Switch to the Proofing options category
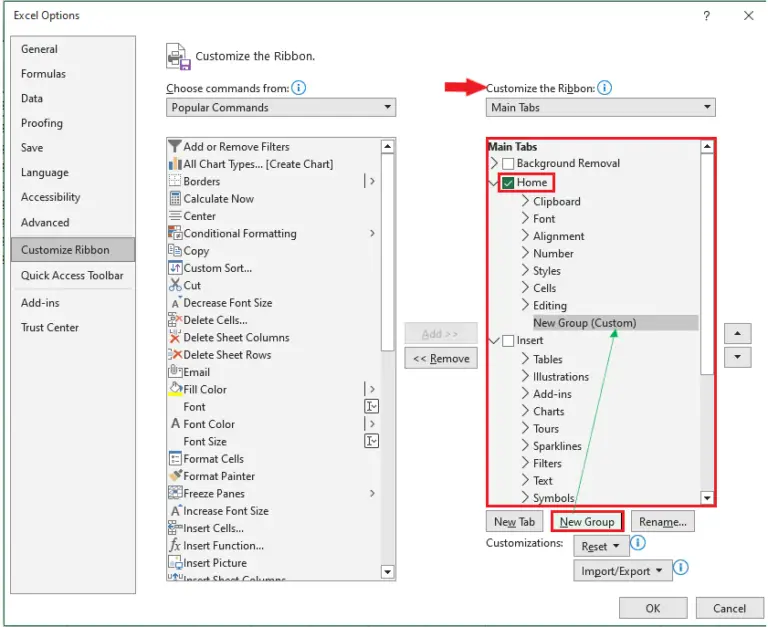 point(42,123)
